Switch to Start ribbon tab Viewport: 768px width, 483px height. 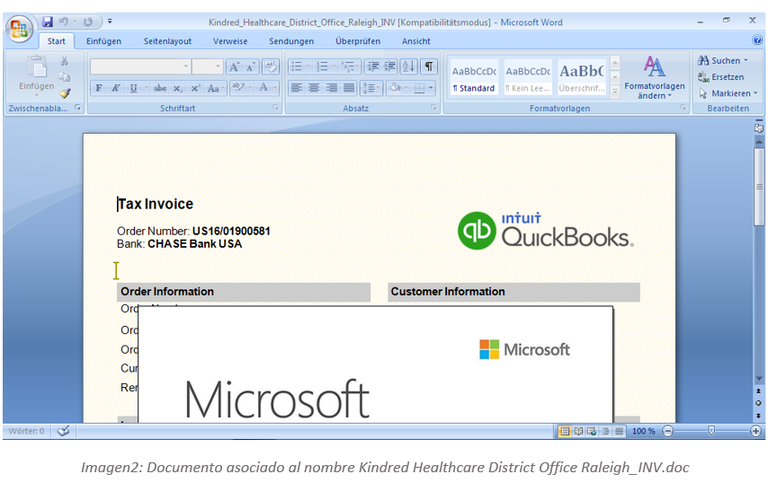click(56, 41)
